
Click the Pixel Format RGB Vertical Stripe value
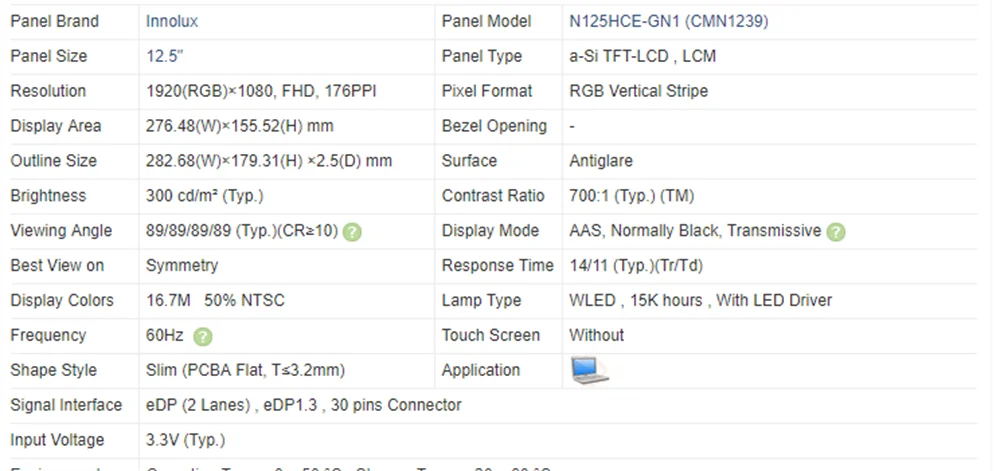[638, 91]
